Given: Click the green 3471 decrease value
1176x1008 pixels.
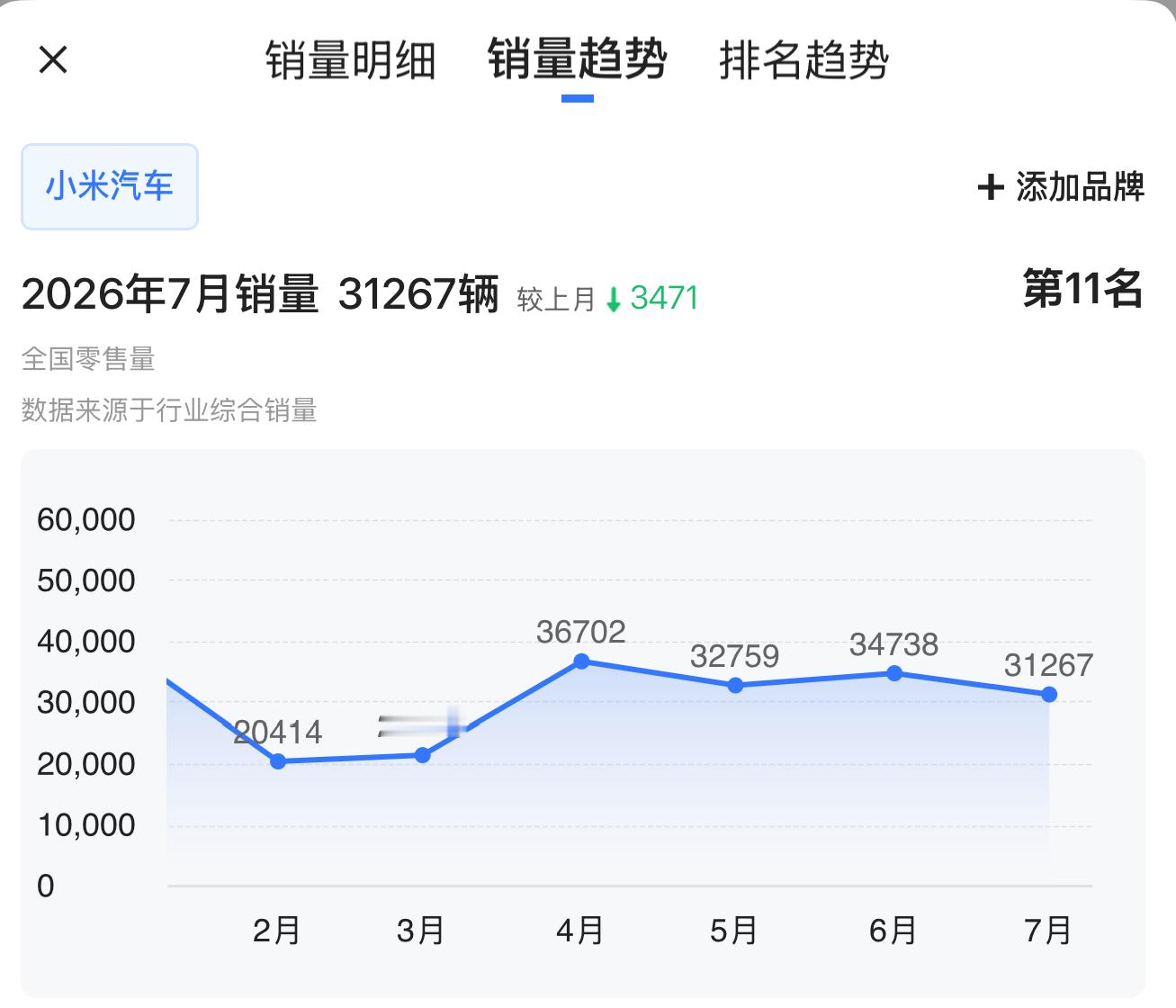Looking at the screenshot, I should tap(665, 298).
